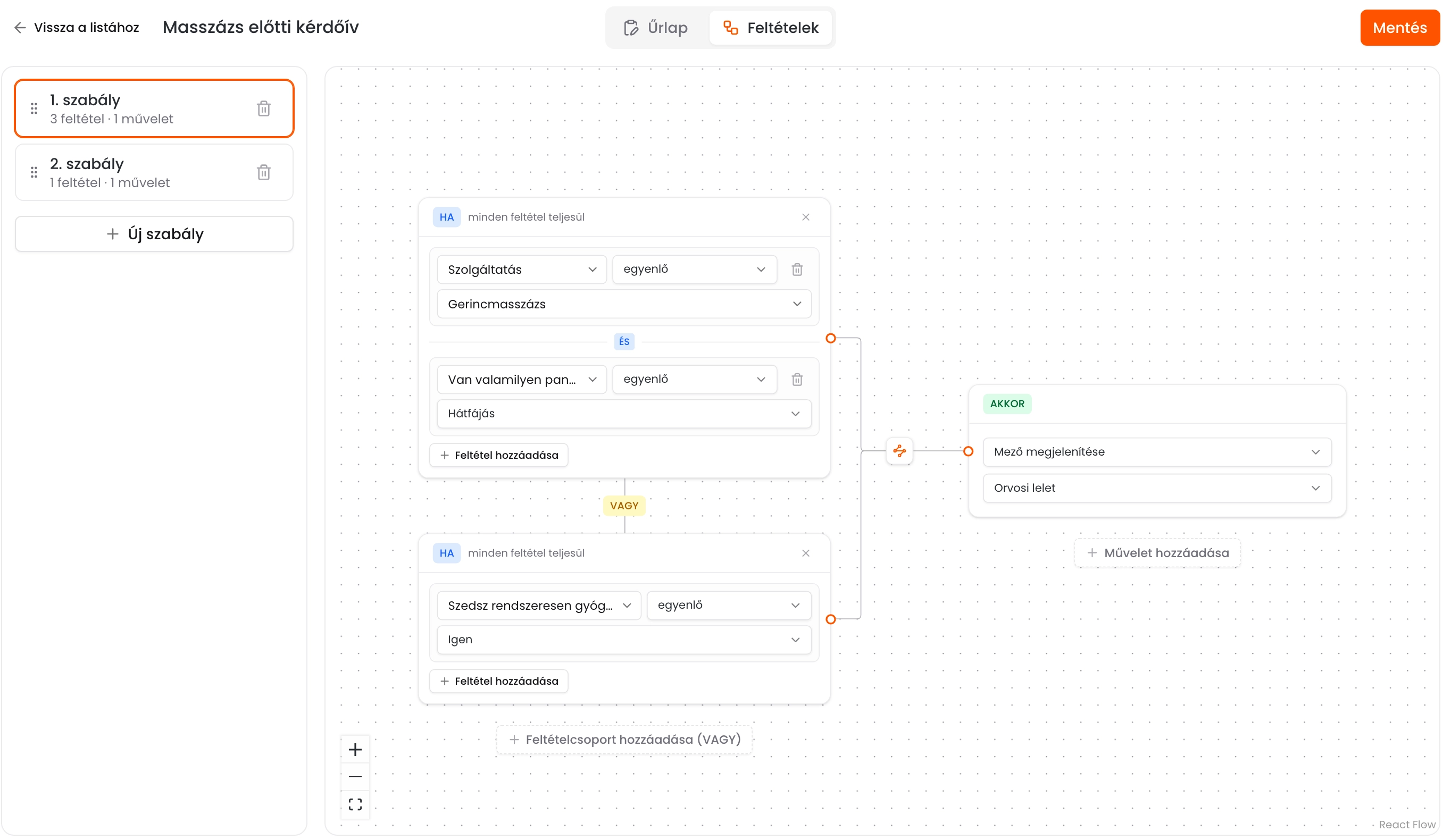Grab the drag handle of 2. szabály

coord(34,172)
